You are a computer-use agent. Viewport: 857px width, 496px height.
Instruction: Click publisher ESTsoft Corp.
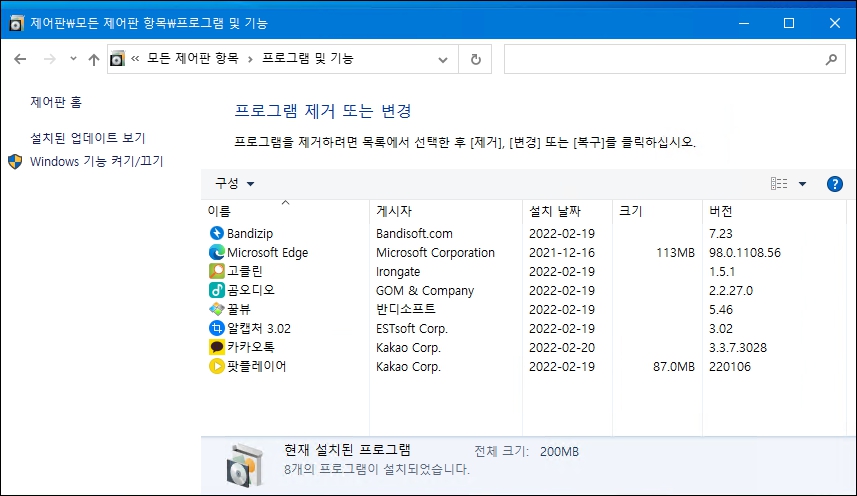coord(412,328)
